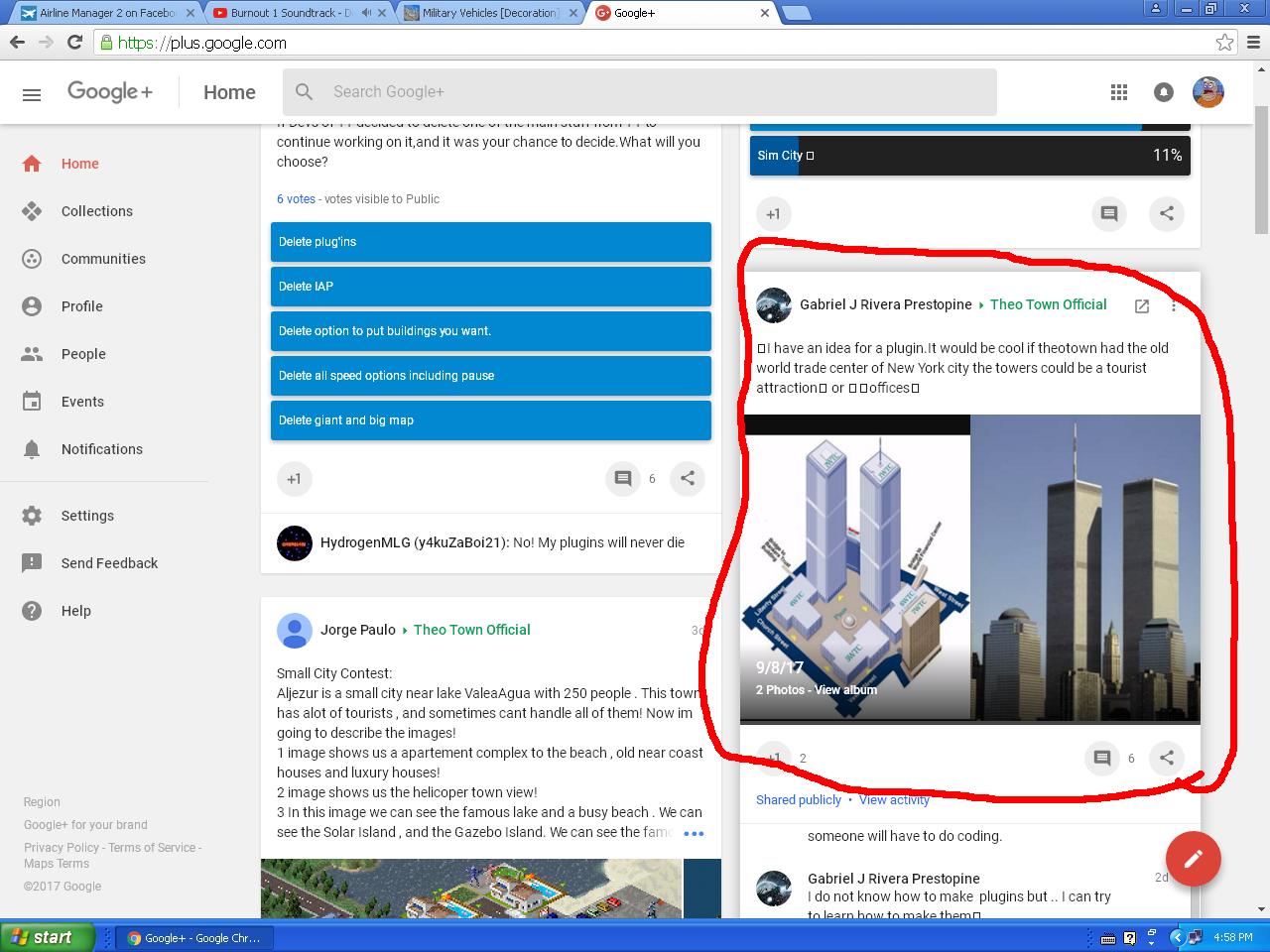Click the search magnifier icon
Screen dimensions: 1270x952
pos(305,92)
